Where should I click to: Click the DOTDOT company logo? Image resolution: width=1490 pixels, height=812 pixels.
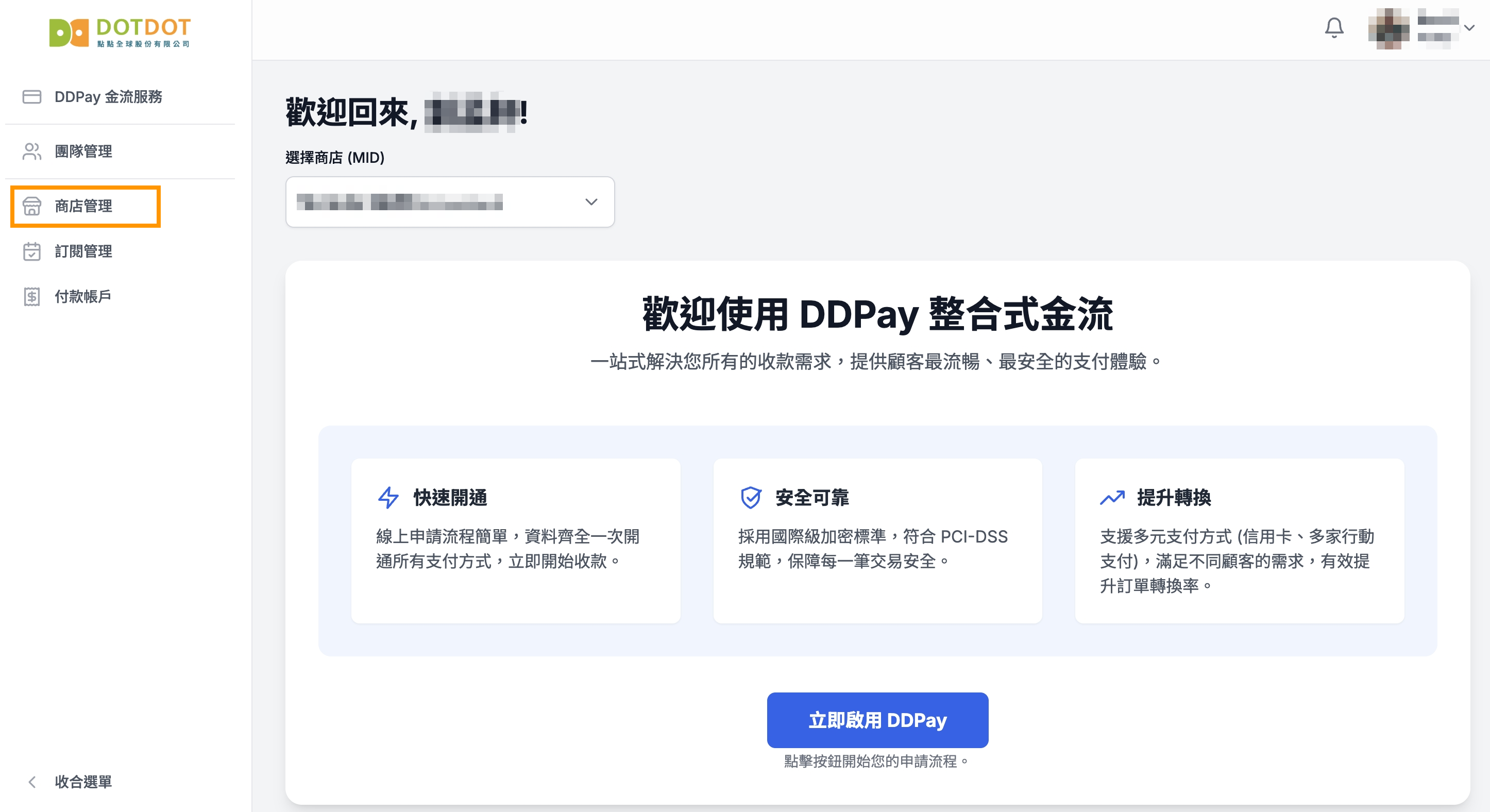[120, 32]
